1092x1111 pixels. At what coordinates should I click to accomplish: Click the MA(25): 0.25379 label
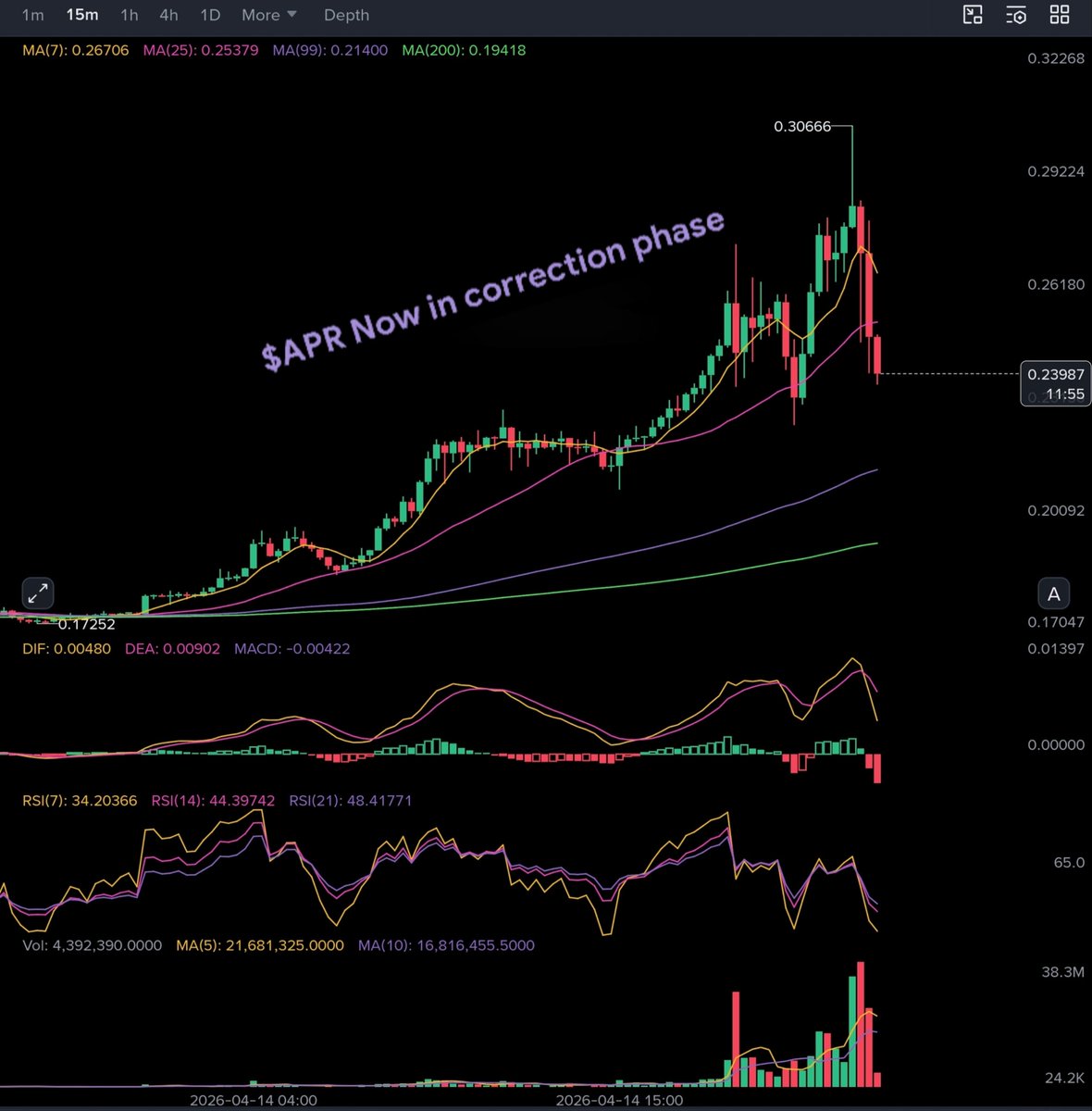201,50
